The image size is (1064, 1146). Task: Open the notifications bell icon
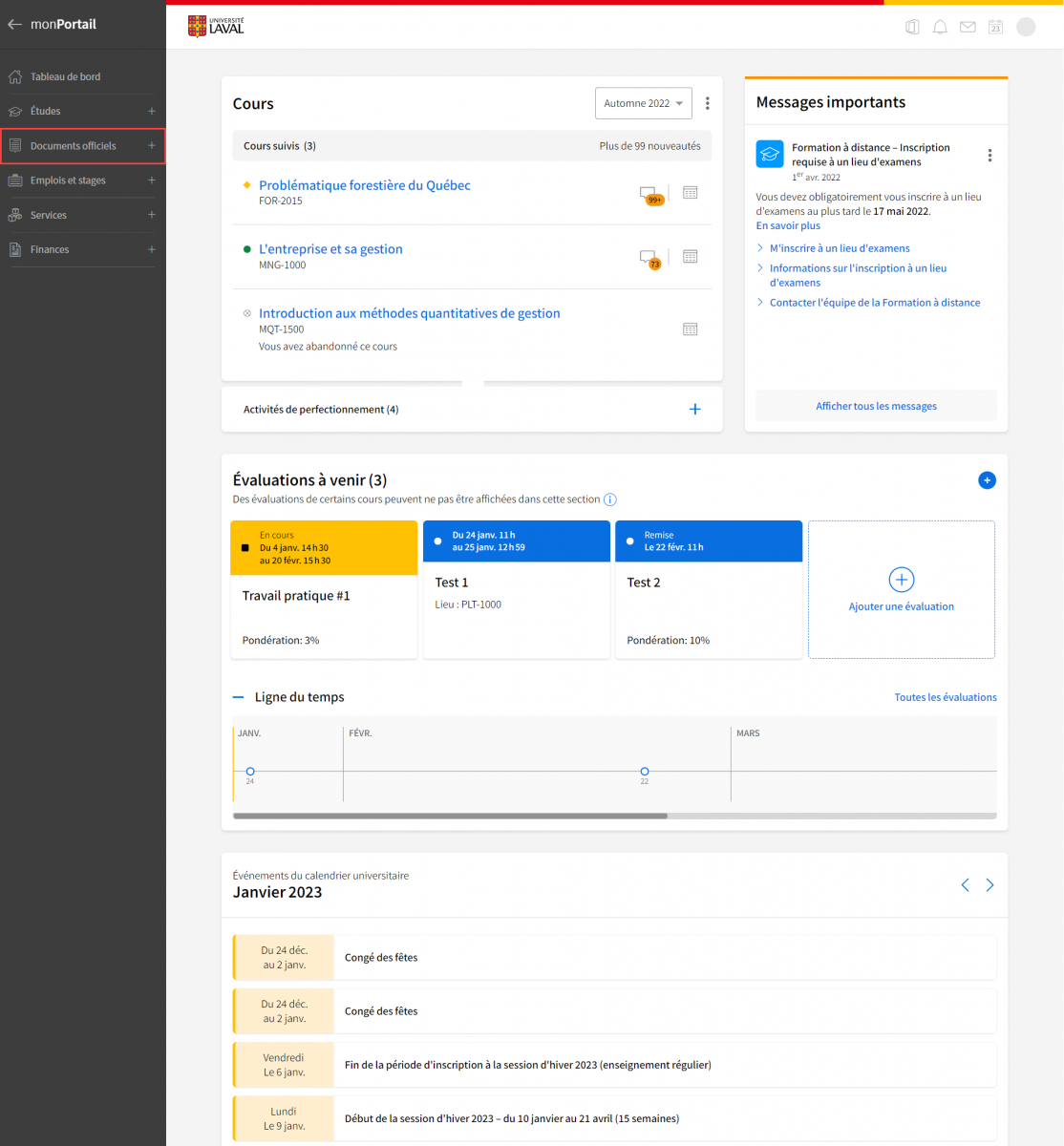940,27
